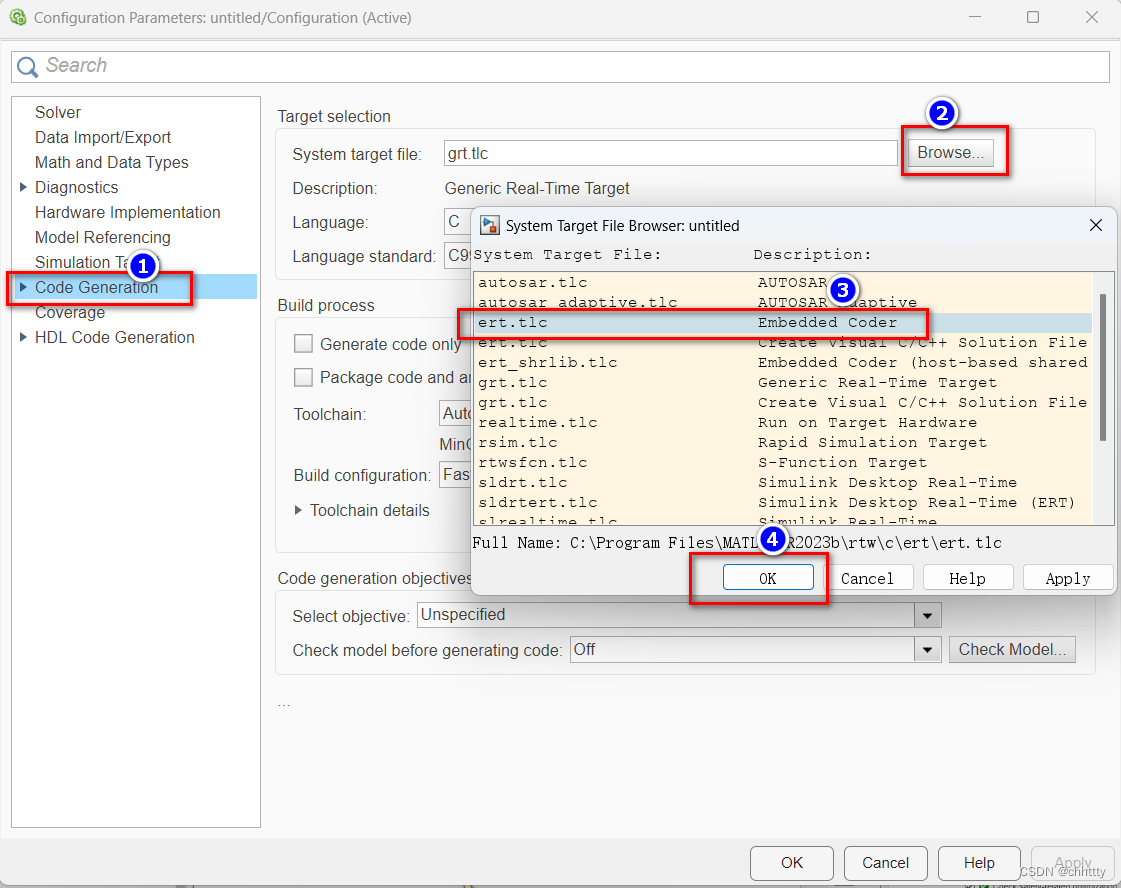Screen dimensions: 1121x888
Task: Open Check model before generating code dropdown
Action: tap(927, 649)
